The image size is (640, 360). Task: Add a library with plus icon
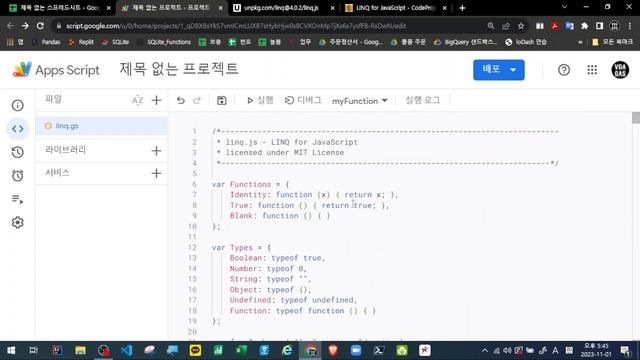tap(156, 151)
